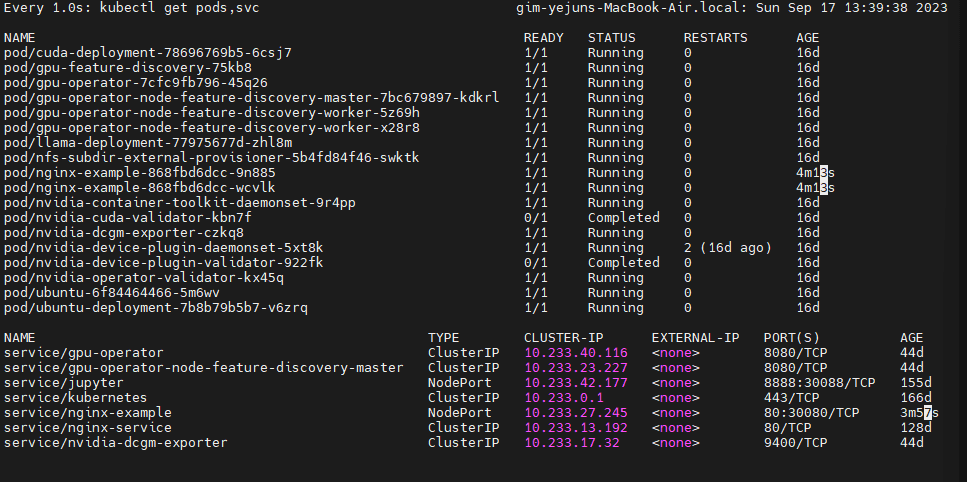Screen dimensions: 967x482
Task: Select the 80:30080/TCP port value
Action: coord(811,412)
